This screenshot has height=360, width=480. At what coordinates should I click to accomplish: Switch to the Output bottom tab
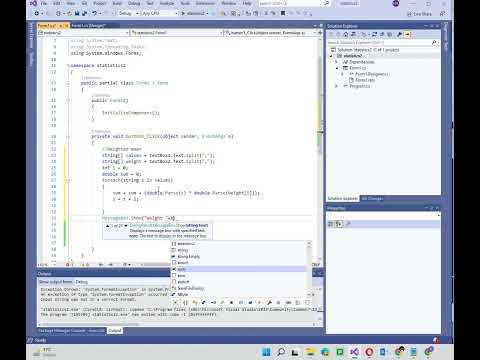[115, 331]
